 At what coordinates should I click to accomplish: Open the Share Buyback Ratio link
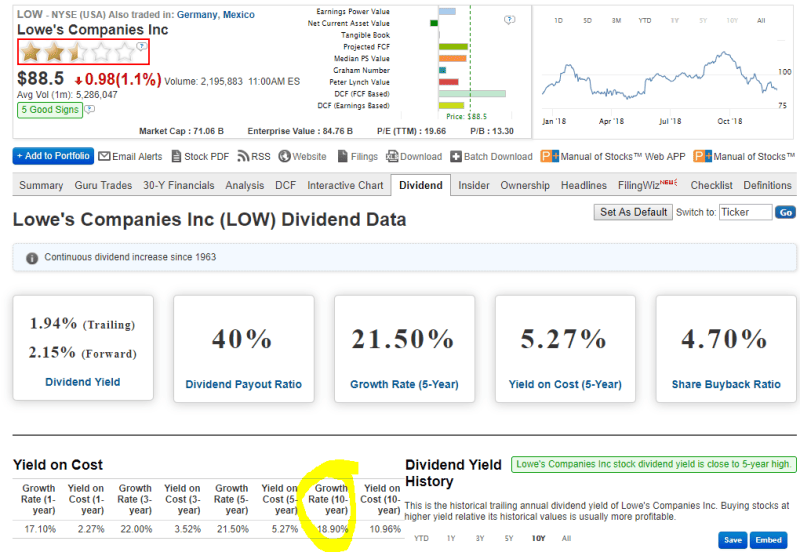726,384
